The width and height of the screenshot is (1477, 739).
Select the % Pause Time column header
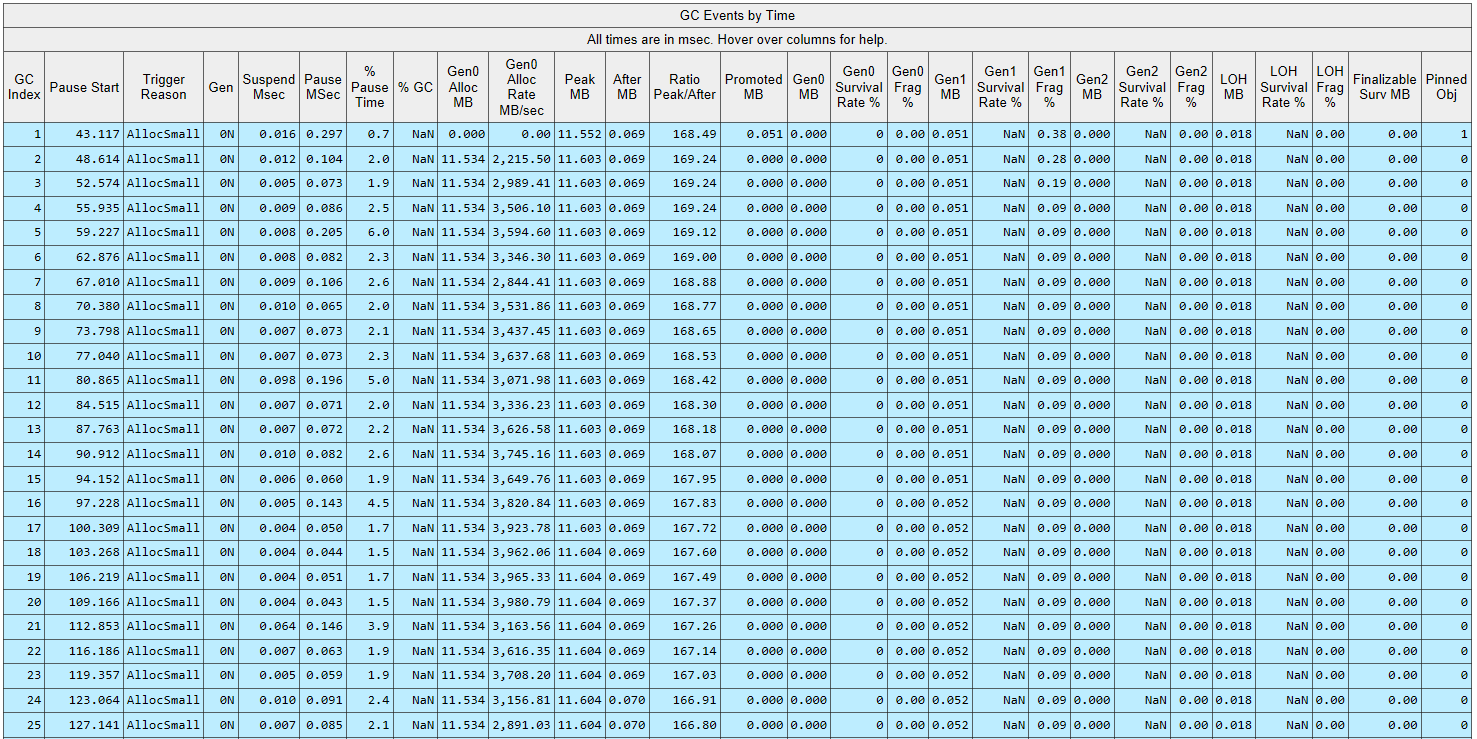point(370,87)
